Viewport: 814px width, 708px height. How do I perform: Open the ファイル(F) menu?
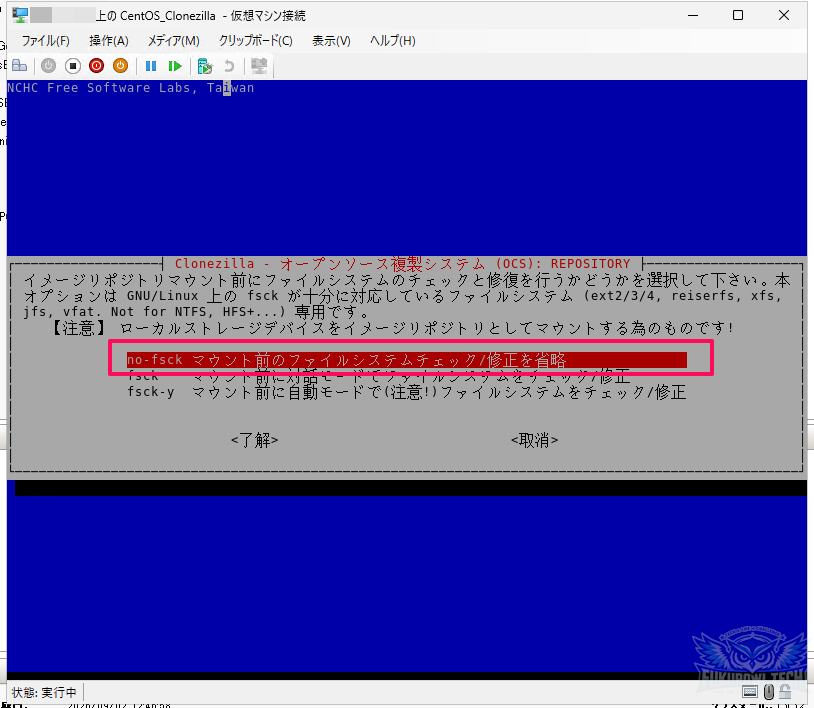(x=46, y=40)
